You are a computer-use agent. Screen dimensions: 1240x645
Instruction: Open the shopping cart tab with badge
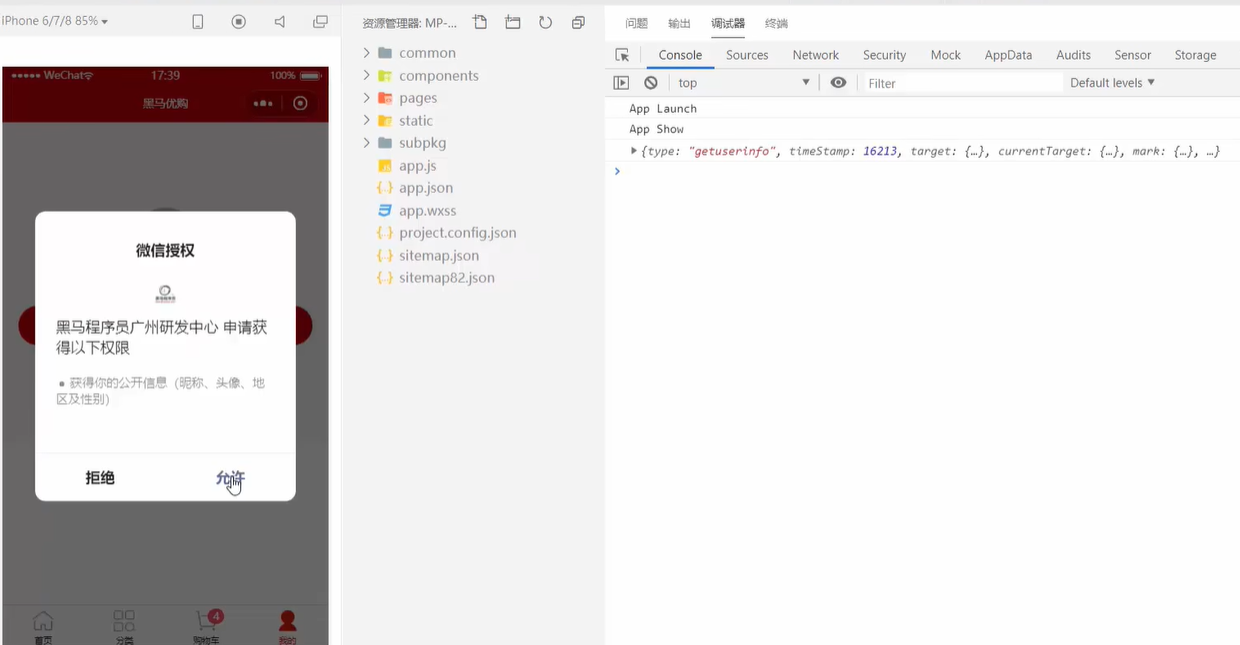coord(207,627)
